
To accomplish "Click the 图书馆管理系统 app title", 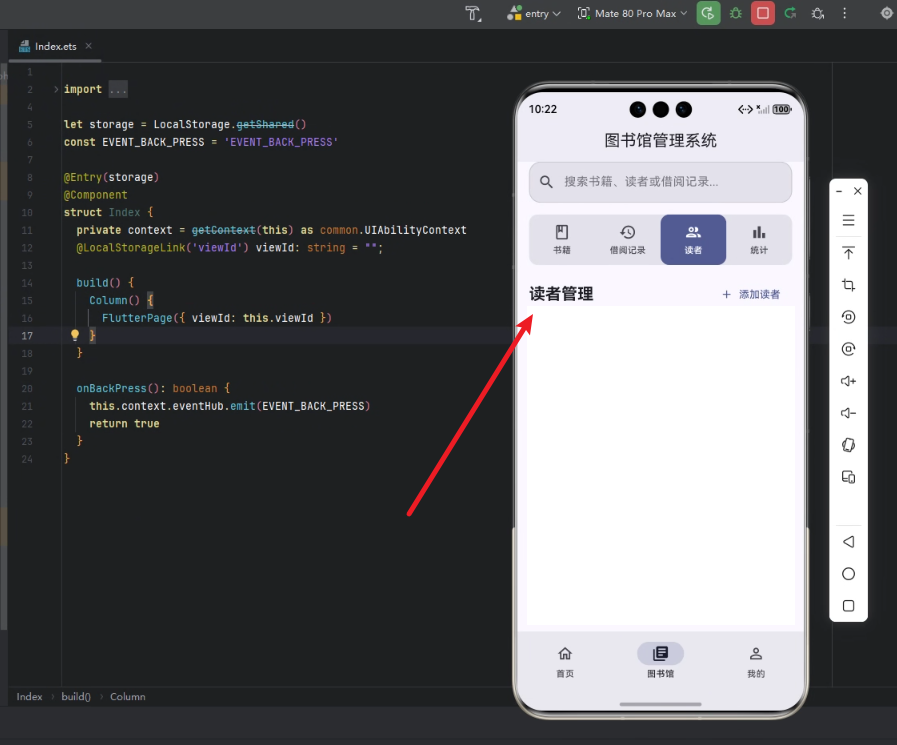I will click(660, 140).
